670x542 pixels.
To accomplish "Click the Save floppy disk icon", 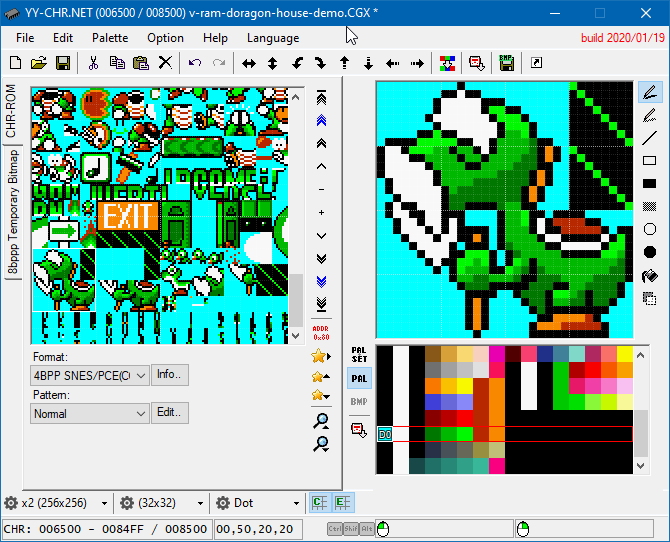I will point(62,63).
